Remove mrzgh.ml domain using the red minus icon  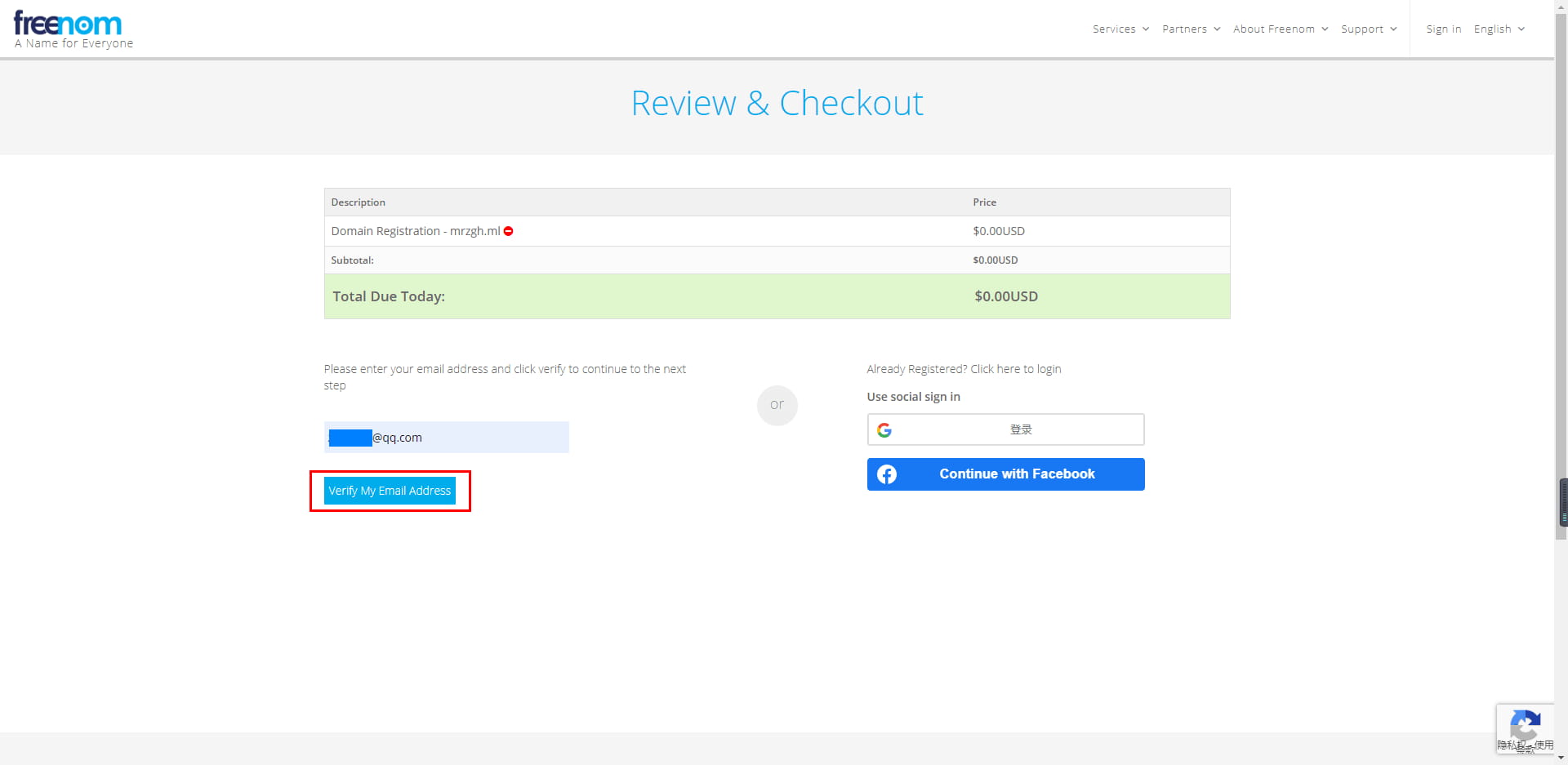click(508, 232)
